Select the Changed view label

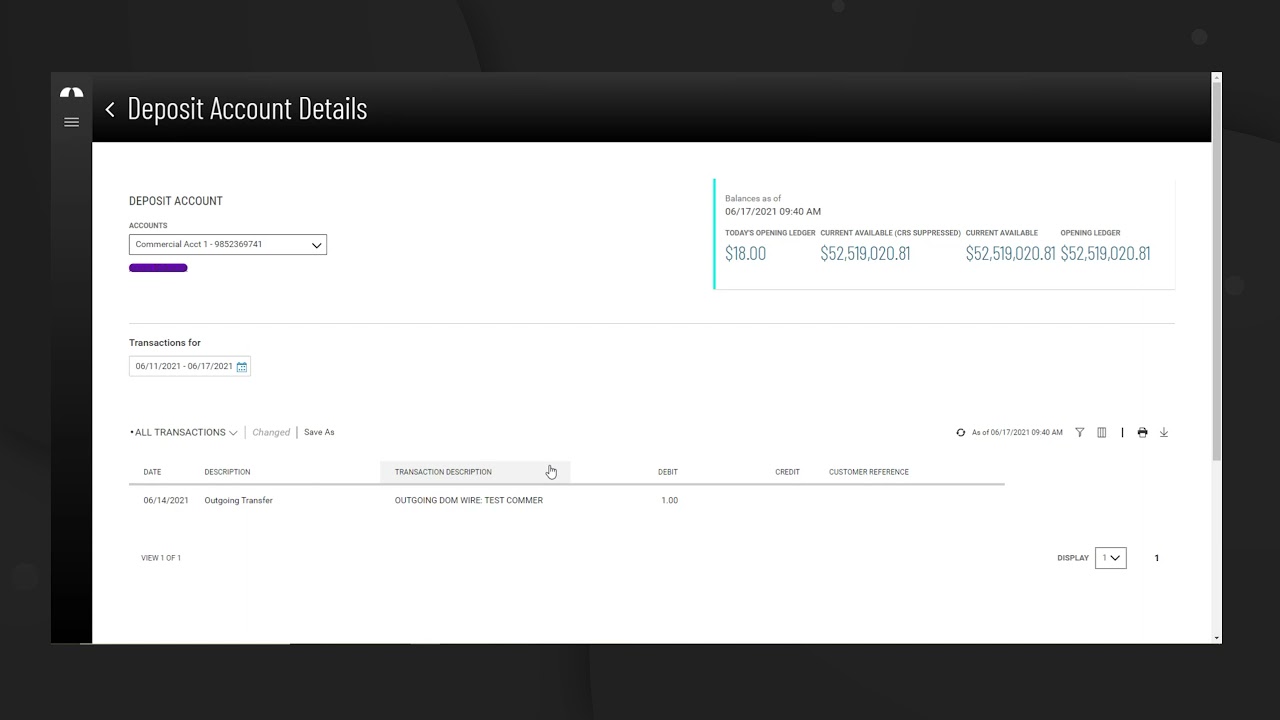click(271, 433)
